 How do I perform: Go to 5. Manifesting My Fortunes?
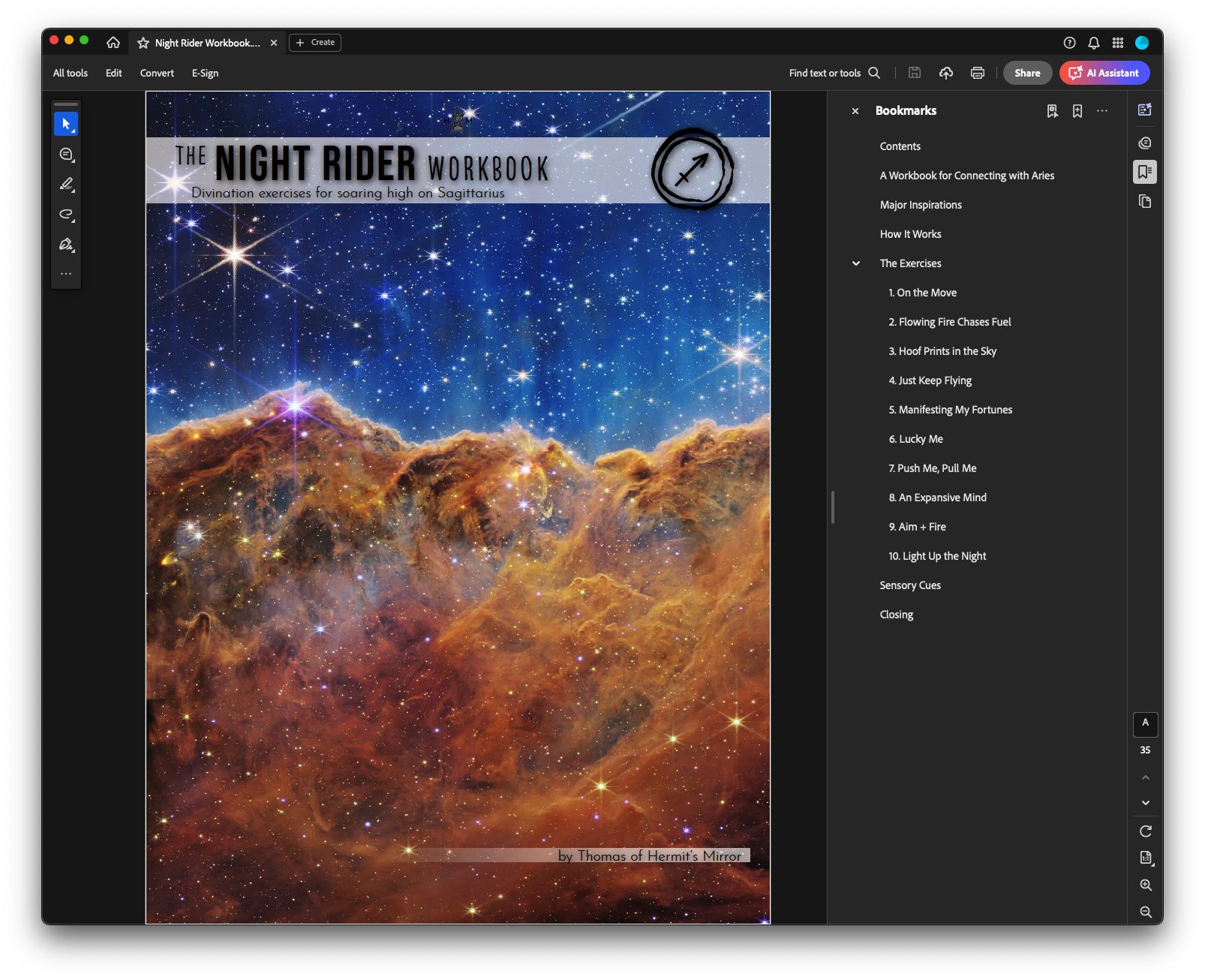pos(951,410)
